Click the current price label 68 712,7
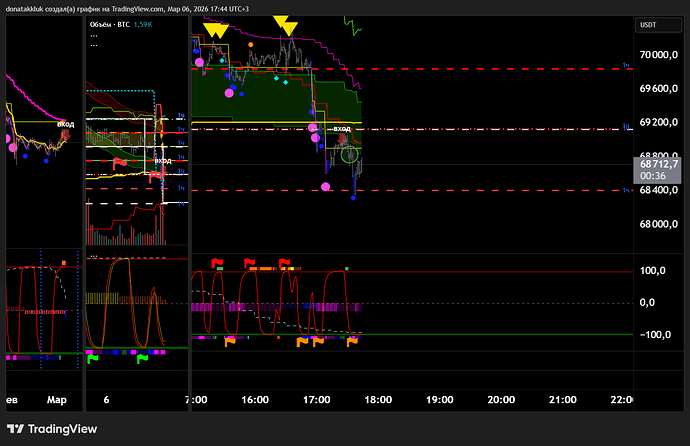This screenshot has height=446, width=690. click(x=659, y=162)
